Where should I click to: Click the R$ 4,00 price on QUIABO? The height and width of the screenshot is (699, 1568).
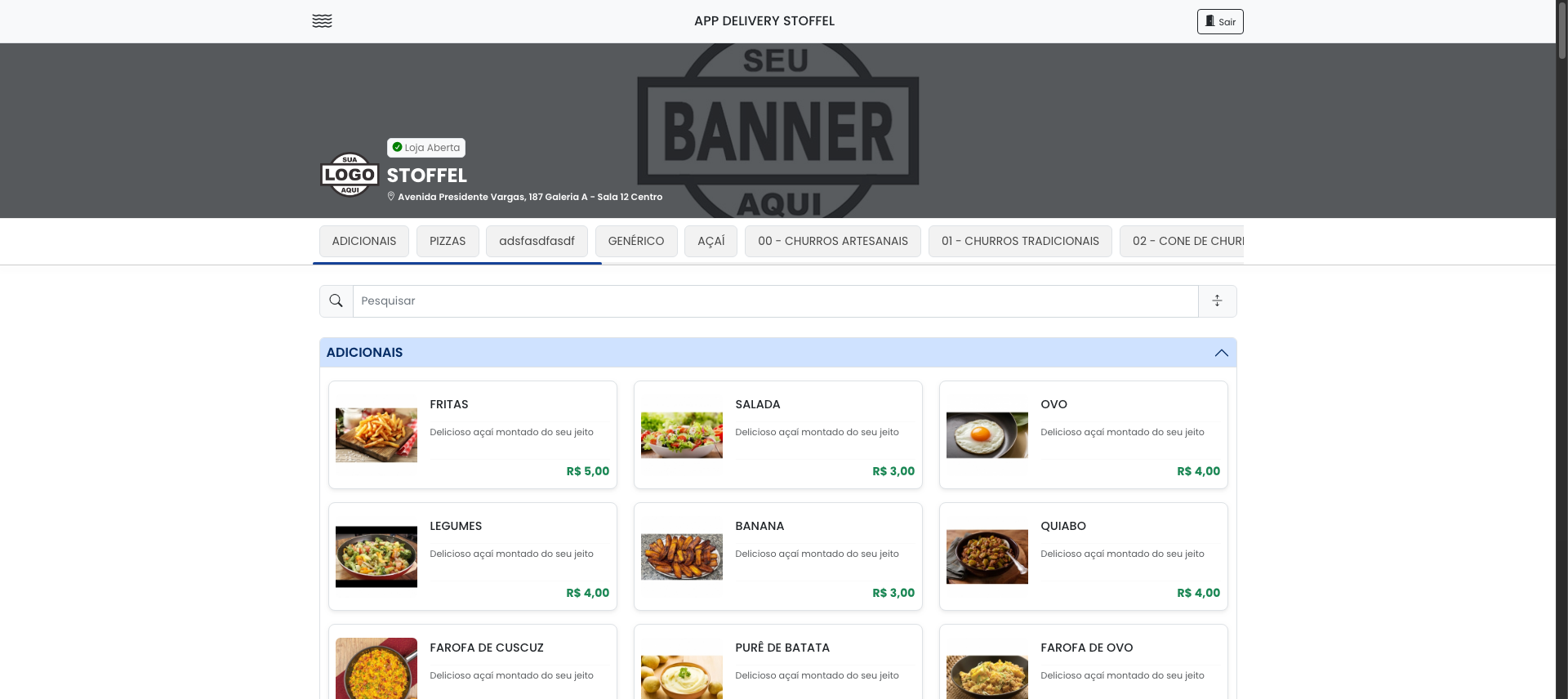1199,594
